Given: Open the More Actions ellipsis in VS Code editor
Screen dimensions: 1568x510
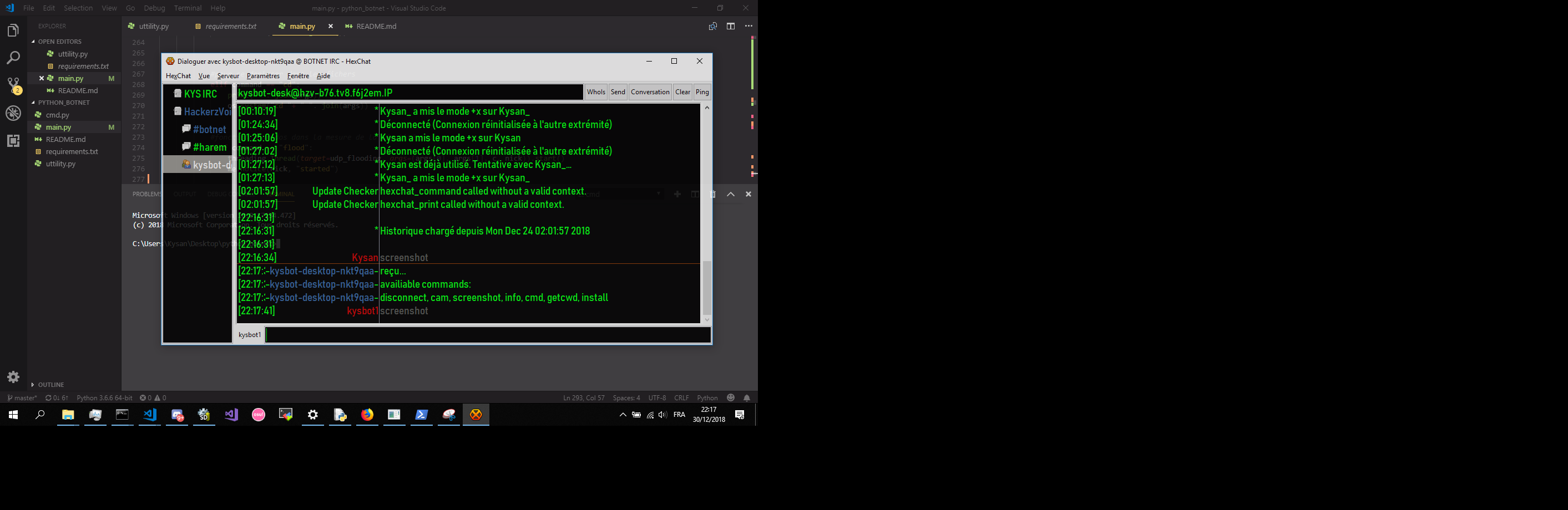Looking at the screenshot, I should tap(748, 26).
